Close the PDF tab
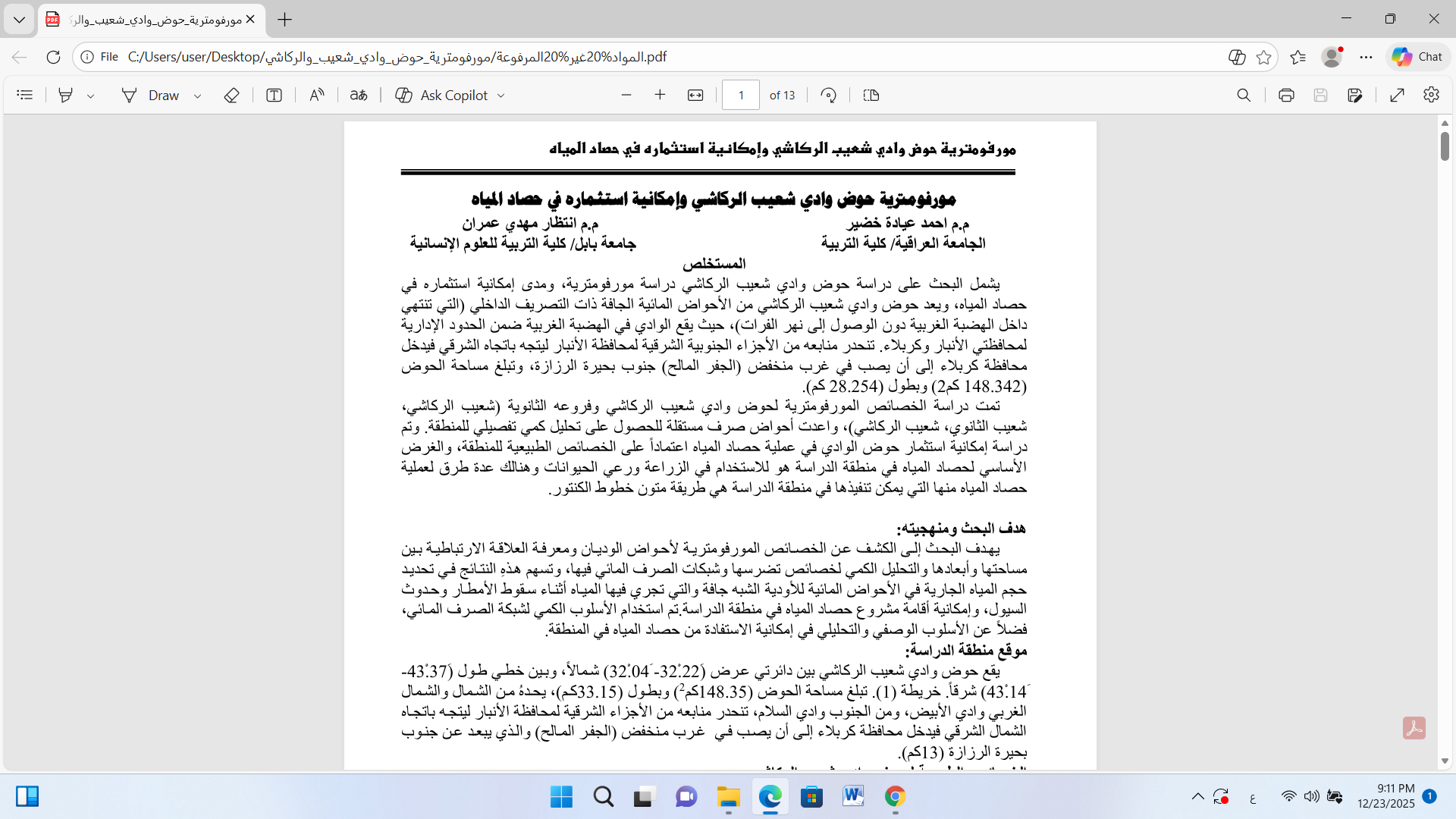The image size is (1456, 819). (251, 20)
